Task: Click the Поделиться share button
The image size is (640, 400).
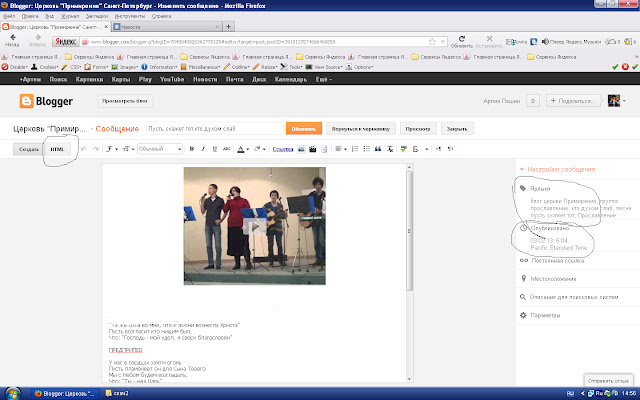Action: pos(573,100)
